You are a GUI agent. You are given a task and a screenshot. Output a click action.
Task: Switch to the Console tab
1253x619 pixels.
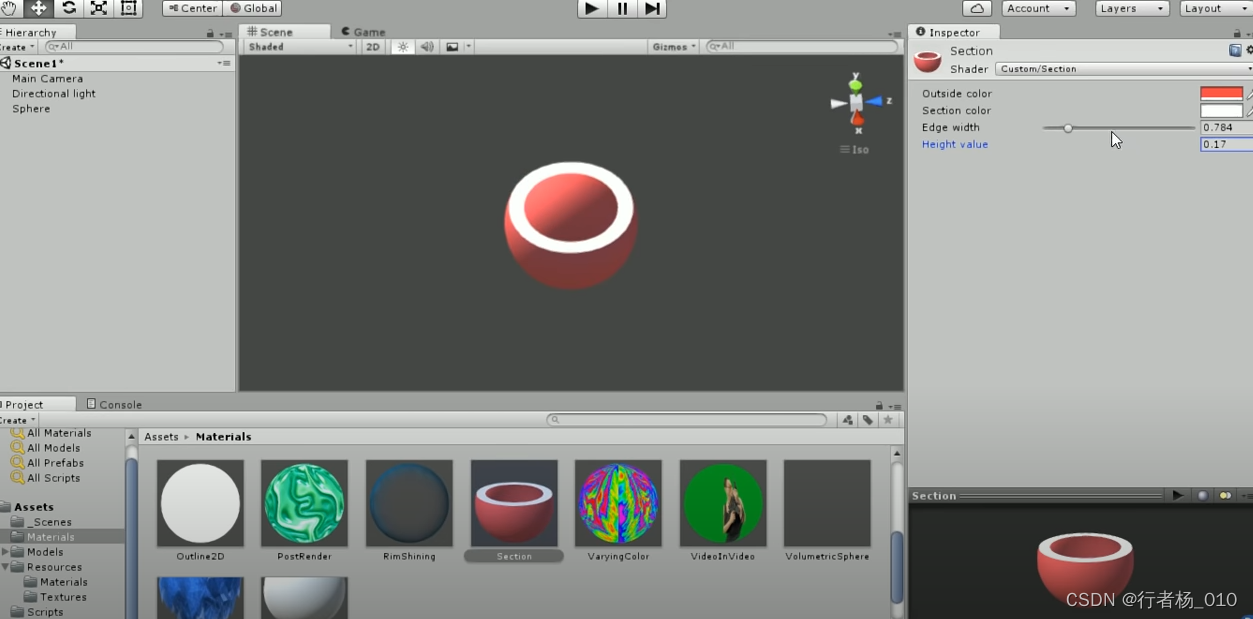coord(114,404)
